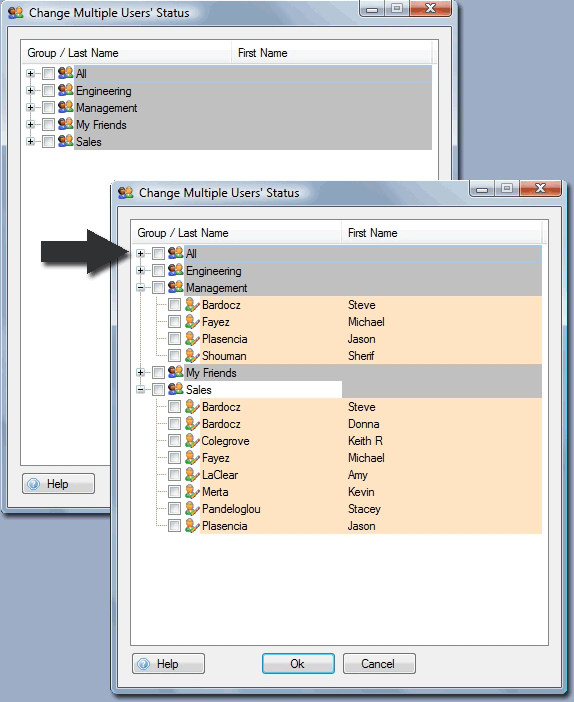Click user icon for Fayez Michael under Sales
The image size is (574, 702).
[x=192, y=458]
